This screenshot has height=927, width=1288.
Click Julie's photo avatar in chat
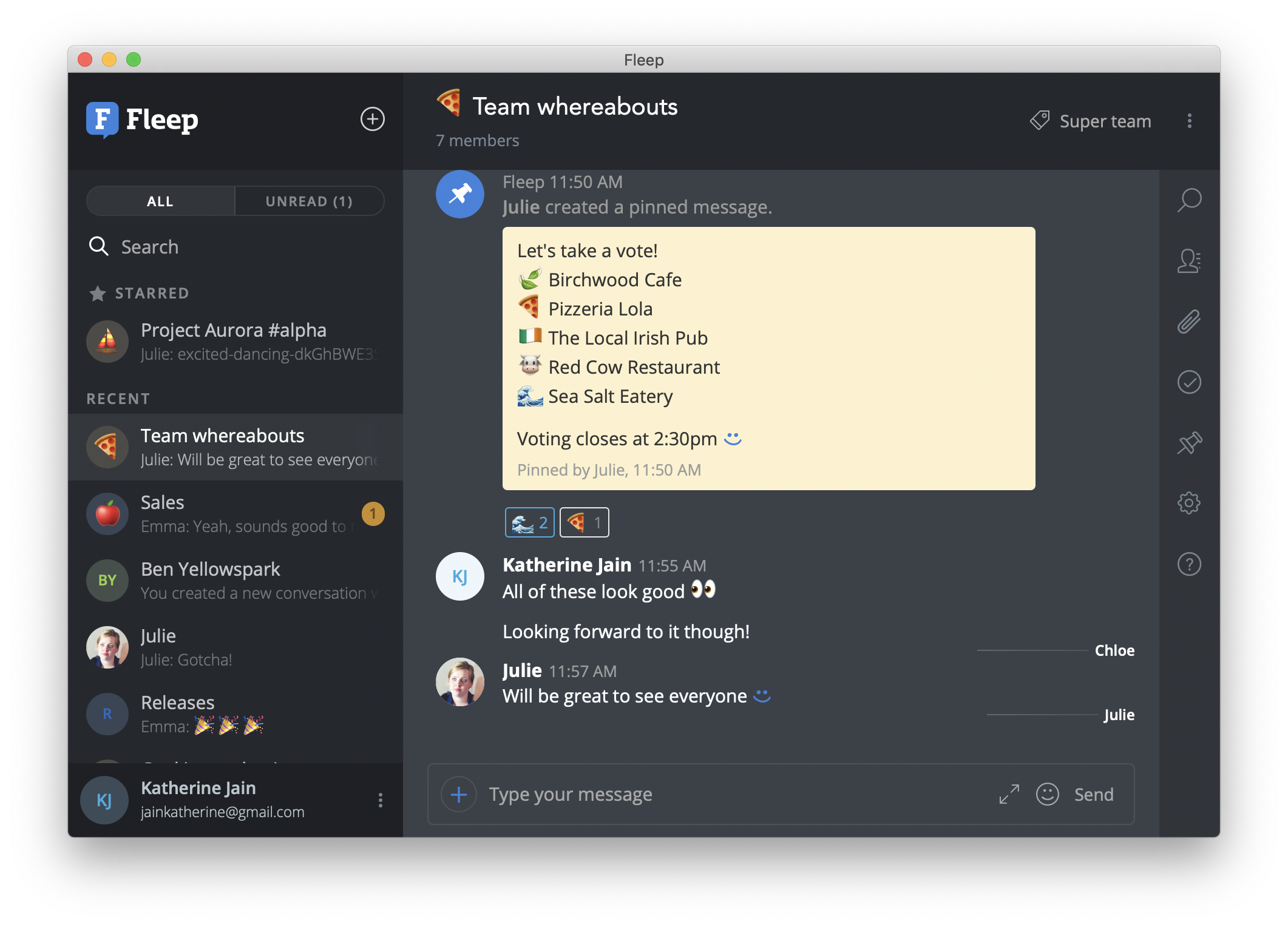pyautogui.click(x=459, y=682)
